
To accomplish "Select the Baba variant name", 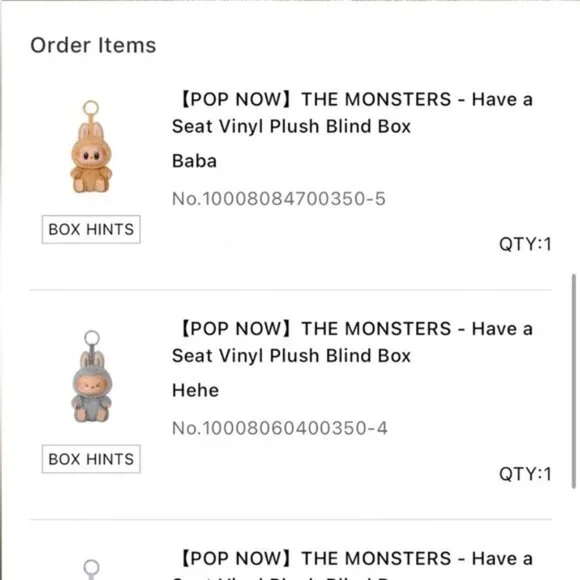I will point(194,161).
